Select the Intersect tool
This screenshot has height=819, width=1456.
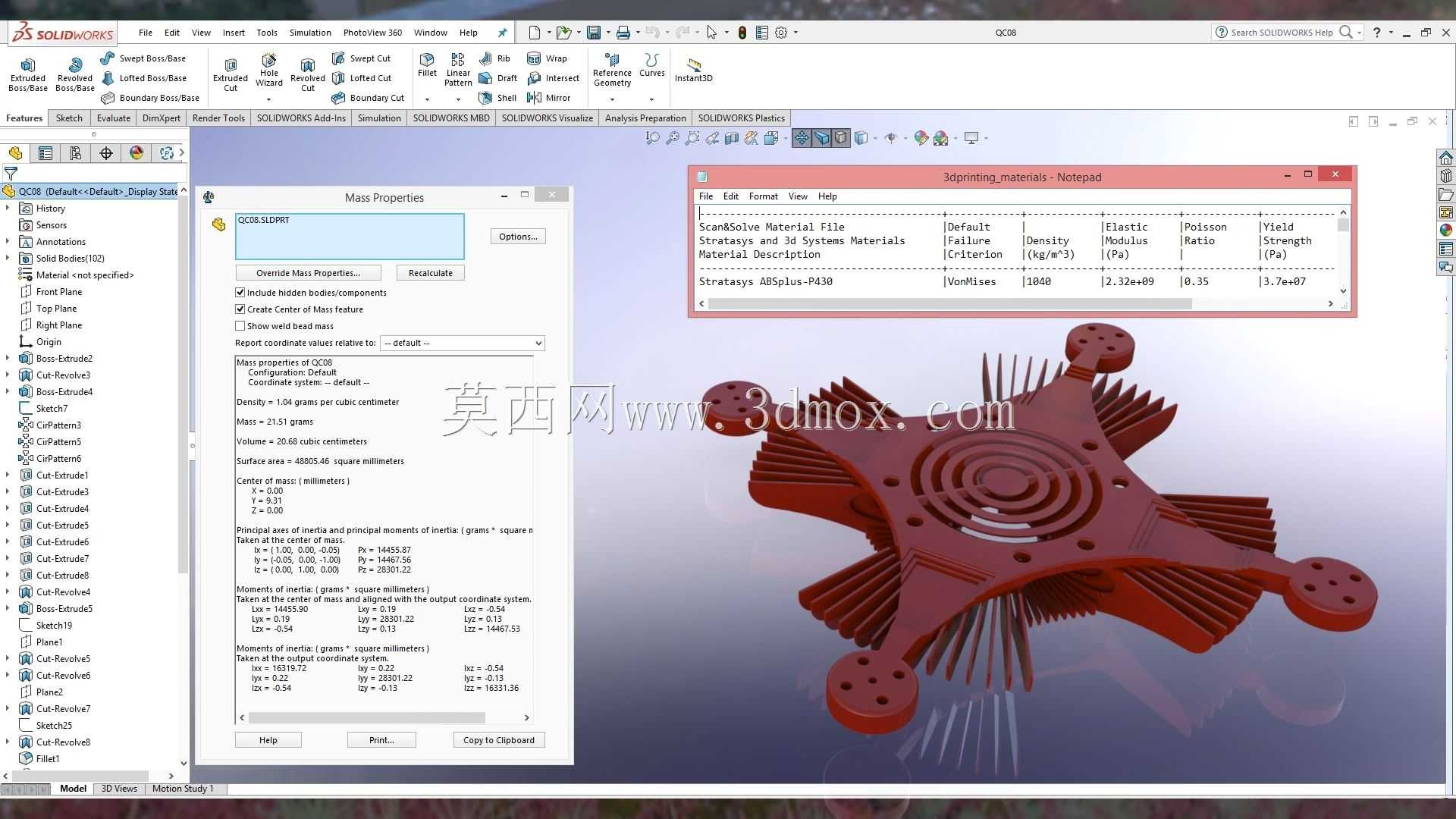coord(554,78)
